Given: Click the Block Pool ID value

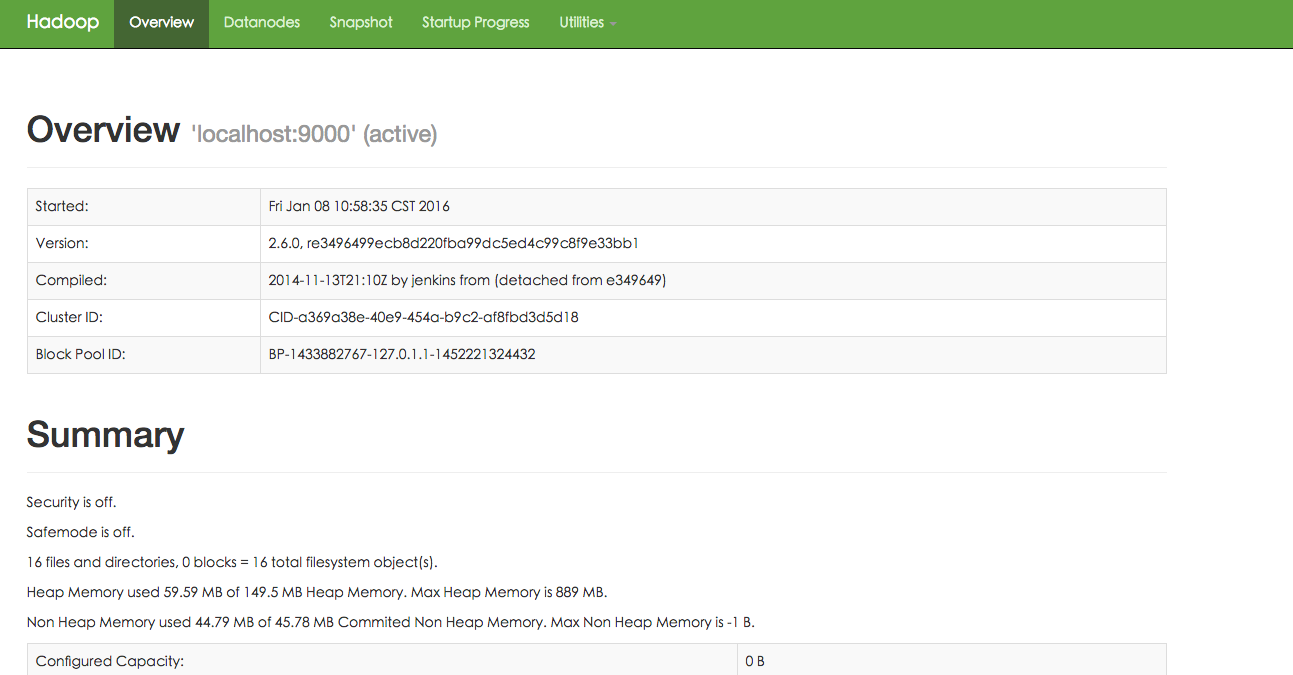Looking at the screenshot, I should pos(402,354).
